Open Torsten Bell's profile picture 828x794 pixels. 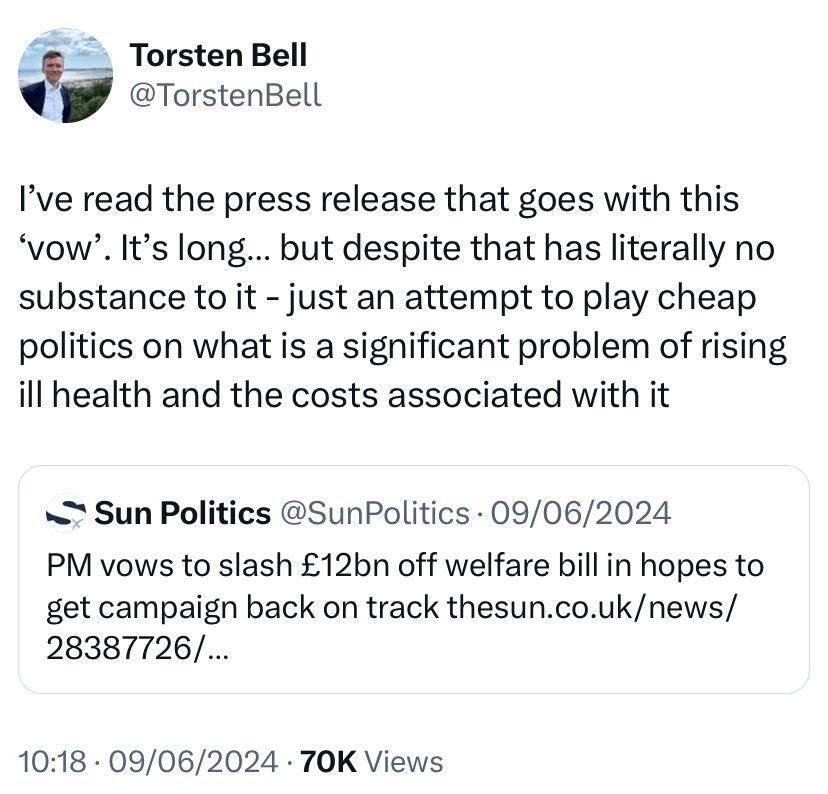point(67,75)
